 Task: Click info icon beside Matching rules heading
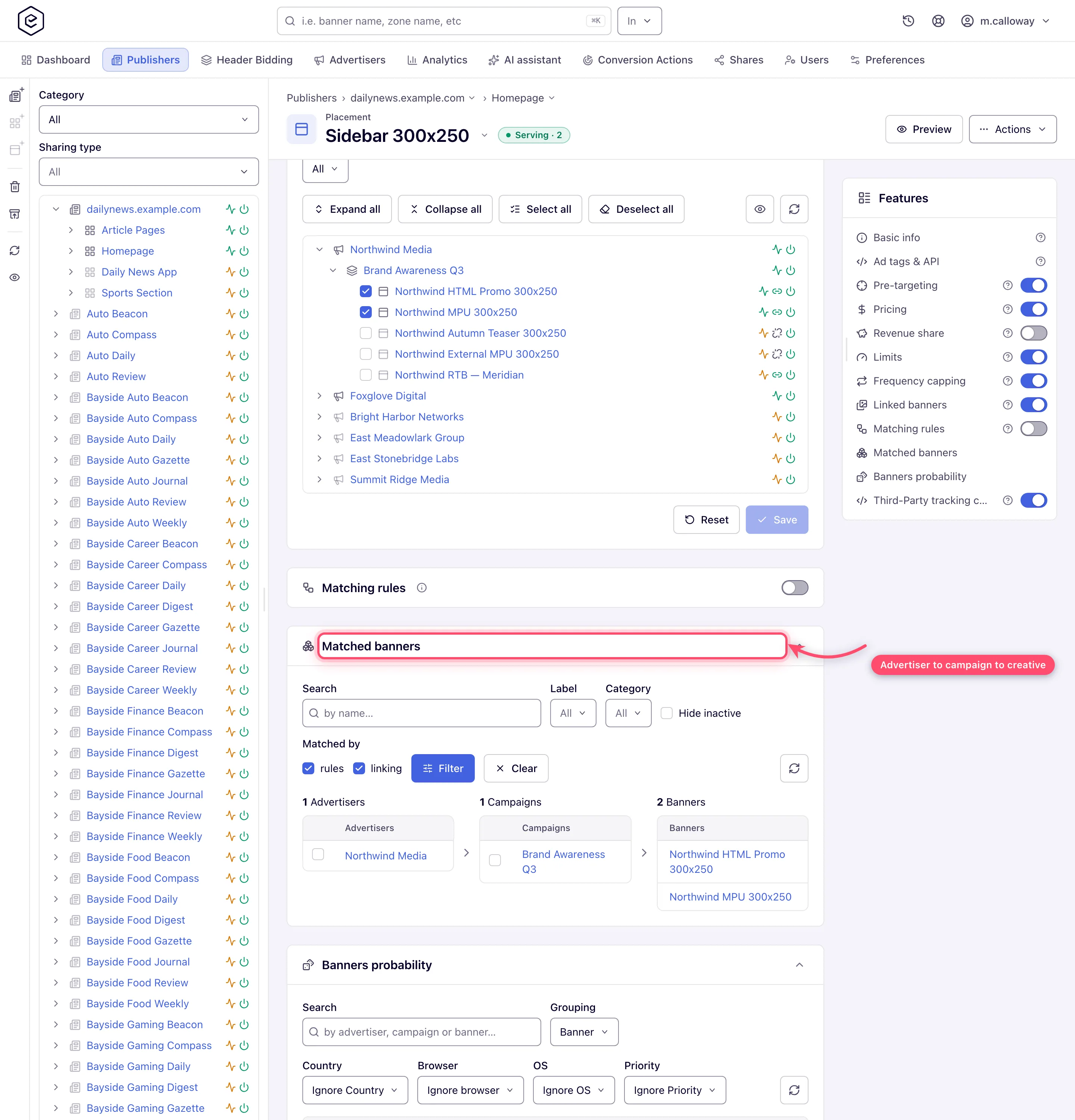click(421, 588)
